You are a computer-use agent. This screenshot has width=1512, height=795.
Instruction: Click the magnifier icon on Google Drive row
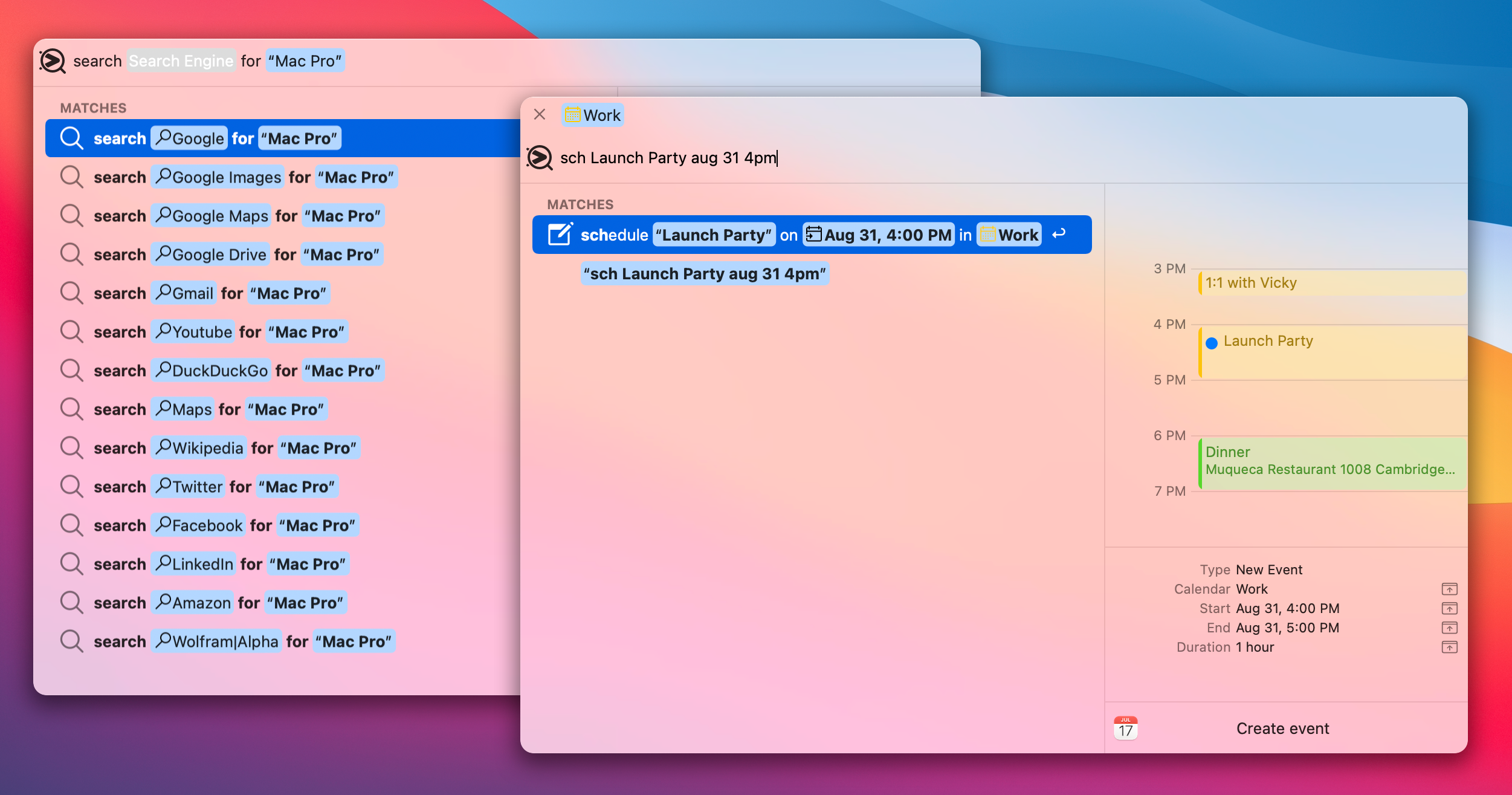(x=72, y=254)
